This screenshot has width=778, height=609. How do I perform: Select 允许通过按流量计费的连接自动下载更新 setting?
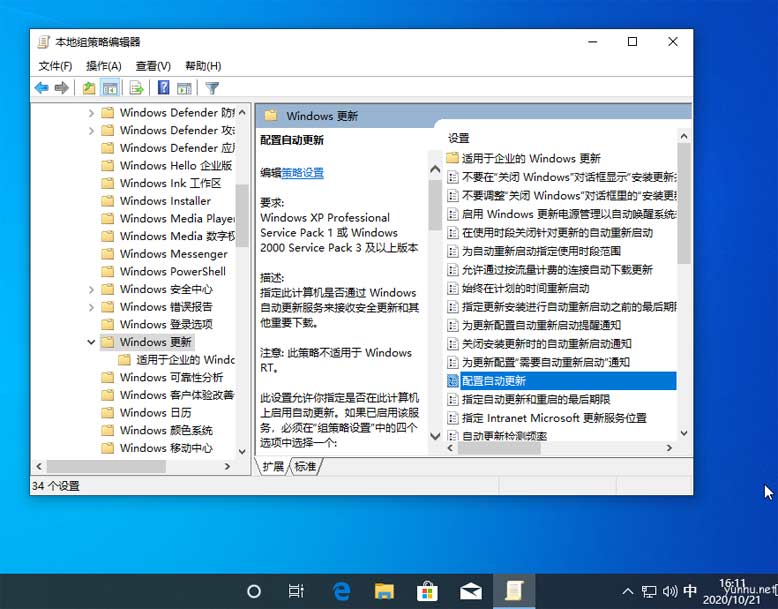[x=550, y=270]
